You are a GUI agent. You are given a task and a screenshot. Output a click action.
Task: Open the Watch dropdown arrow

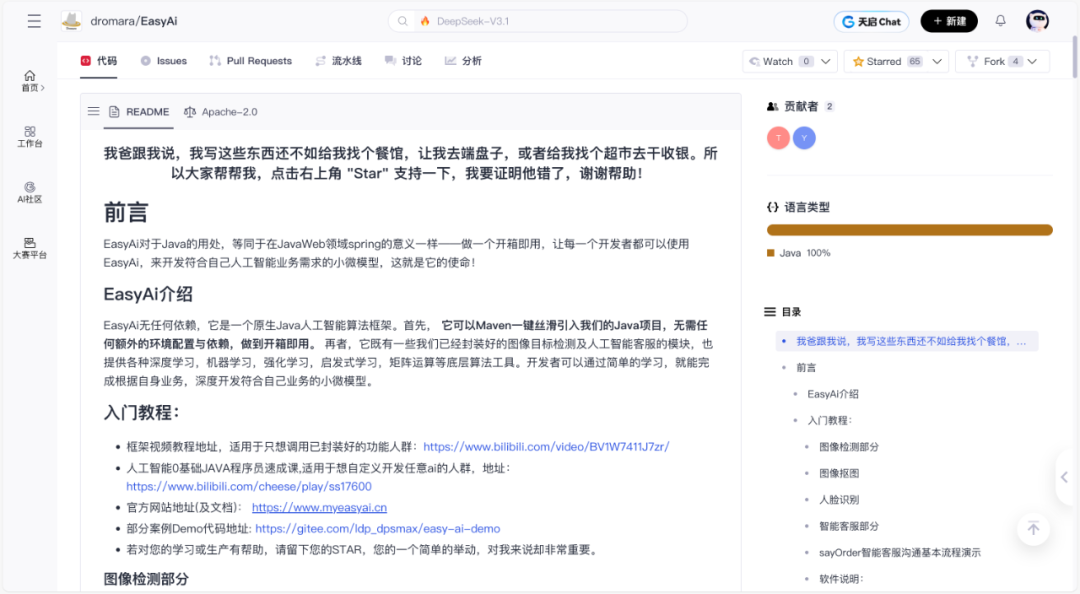point(826,61)
